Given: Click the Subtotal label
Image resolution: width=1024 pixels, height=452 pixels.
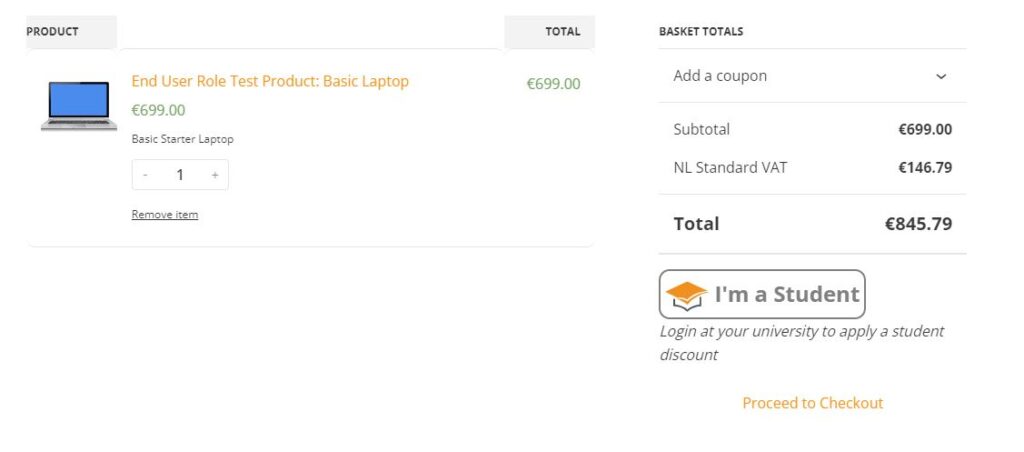Looking at the screenshot, I should [701, 129].
